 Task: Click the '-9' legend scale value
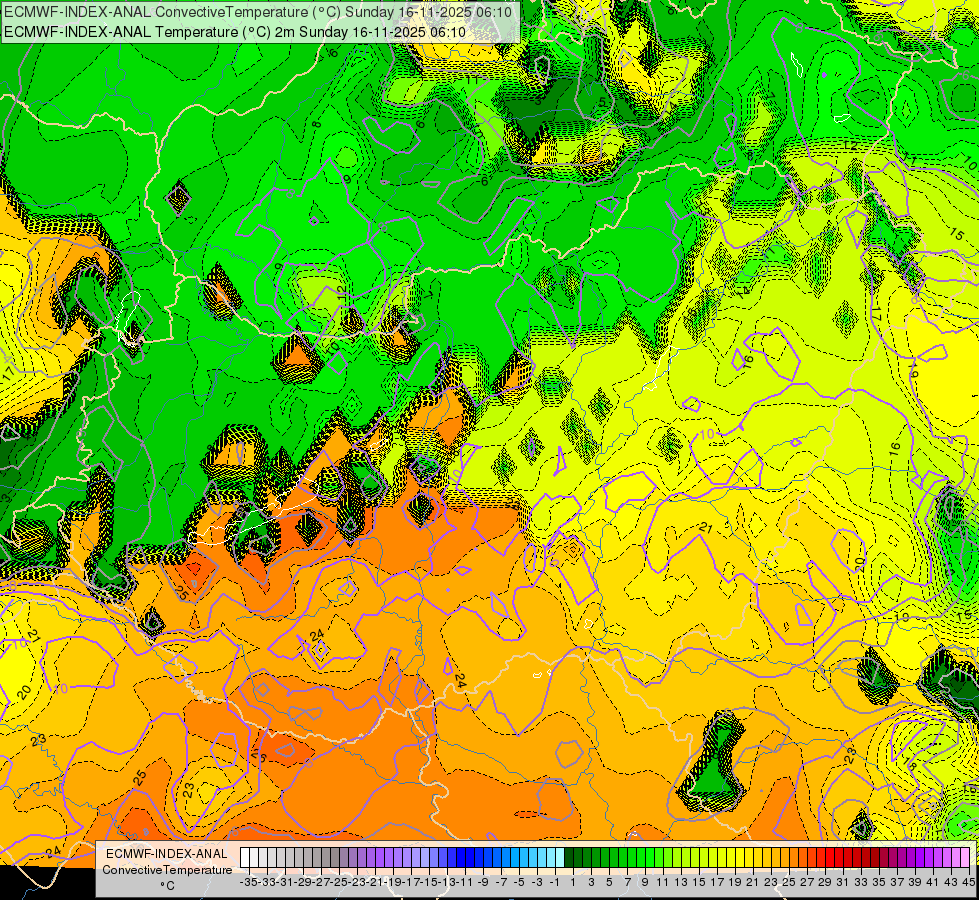(483, 883)
